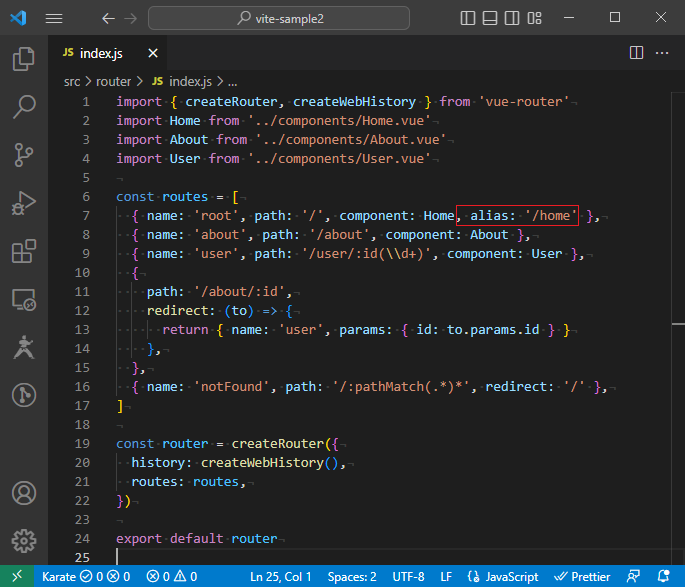Viewport: 685px width, 587px height.
Task: Click '../components/User.vue' import path
Action: [x=339, y=159]
